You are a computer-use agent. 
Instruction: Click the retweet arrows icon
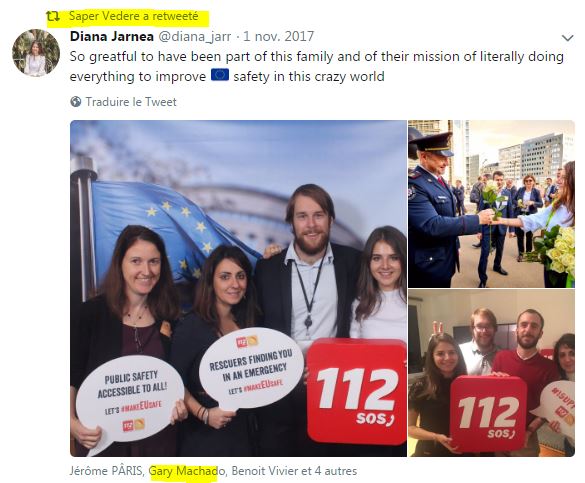point(53,16)
